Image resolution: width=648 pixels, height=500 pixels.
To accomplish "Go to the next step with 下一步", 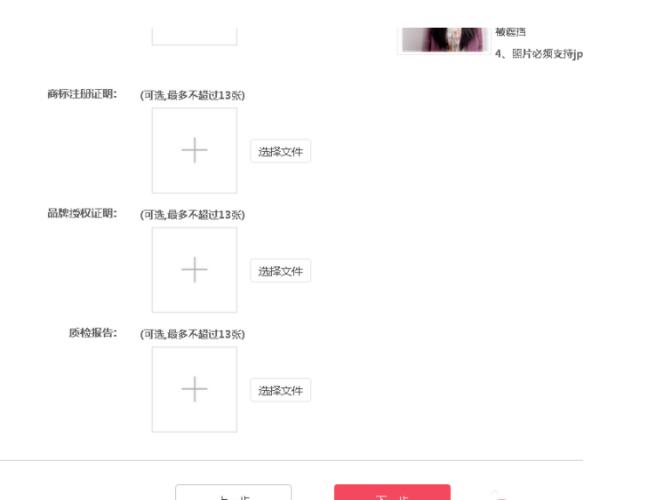I will click(392, 493).
